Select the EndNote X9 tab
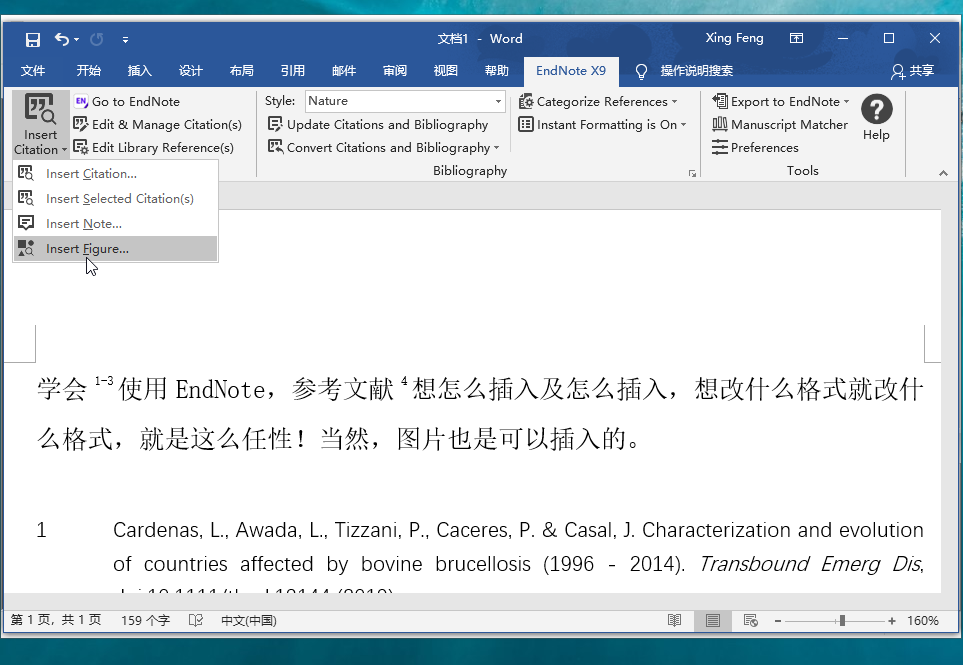 pyautogui.click(x=571, y=71)
